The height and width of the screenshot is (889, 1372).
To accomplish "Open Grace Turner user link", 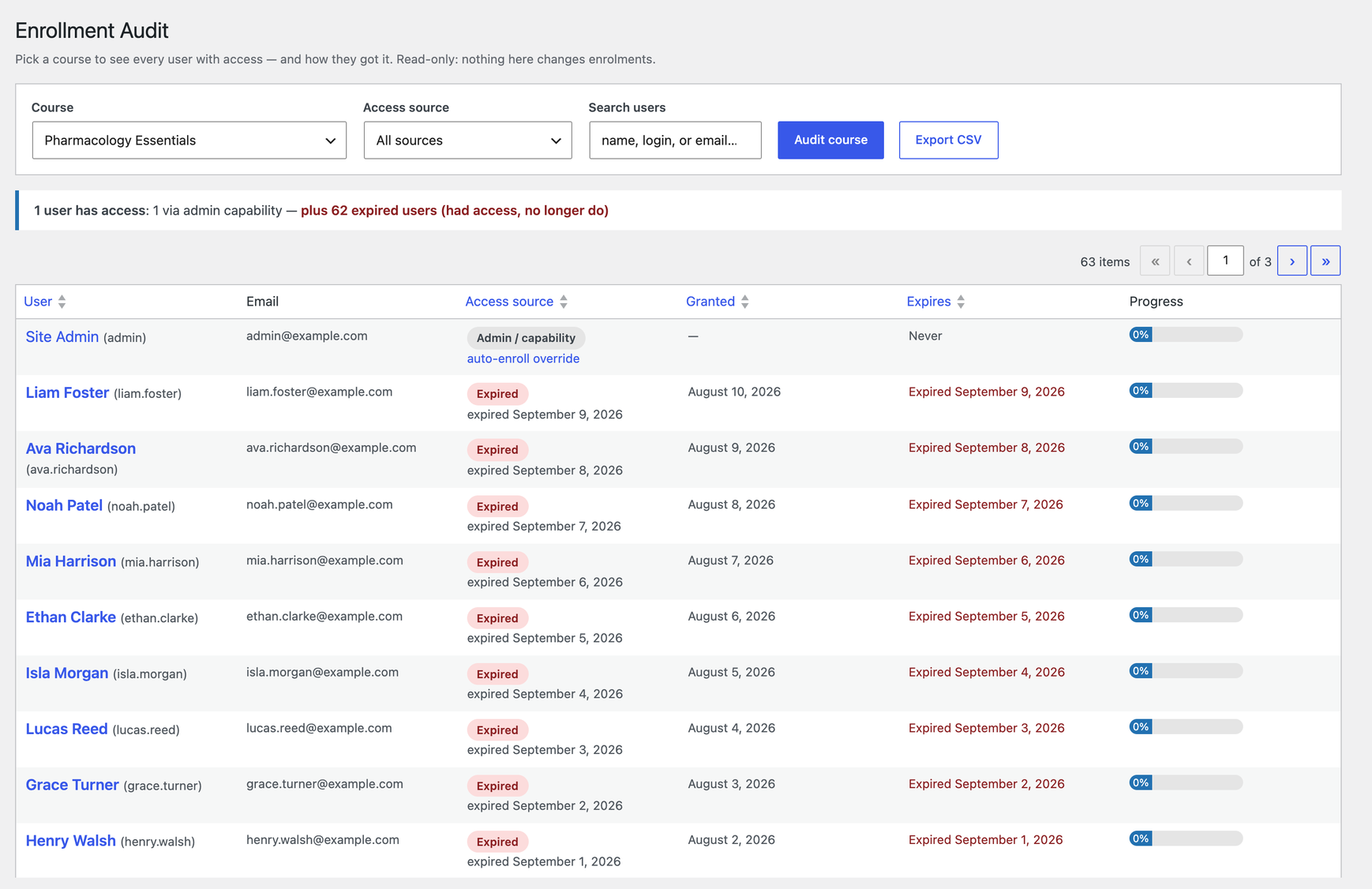I will (72, 786).
